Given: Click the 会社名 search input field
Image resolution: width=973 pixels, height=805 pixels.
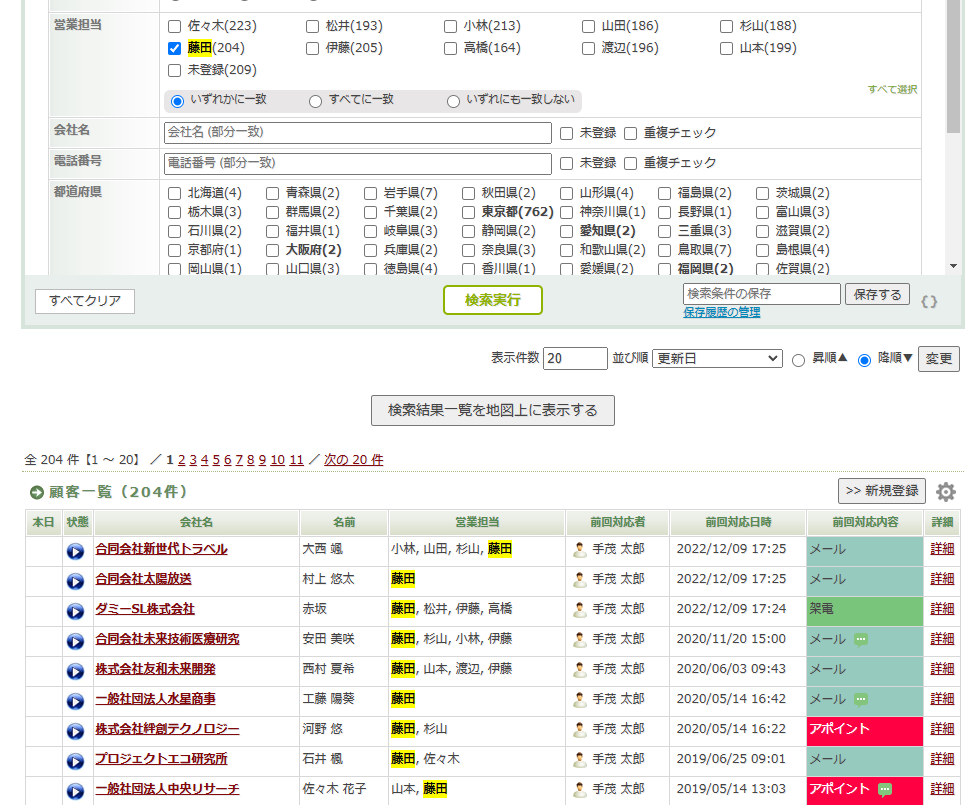Looking at the screenshot, I should pyautogui.click(x=357, y=132).
